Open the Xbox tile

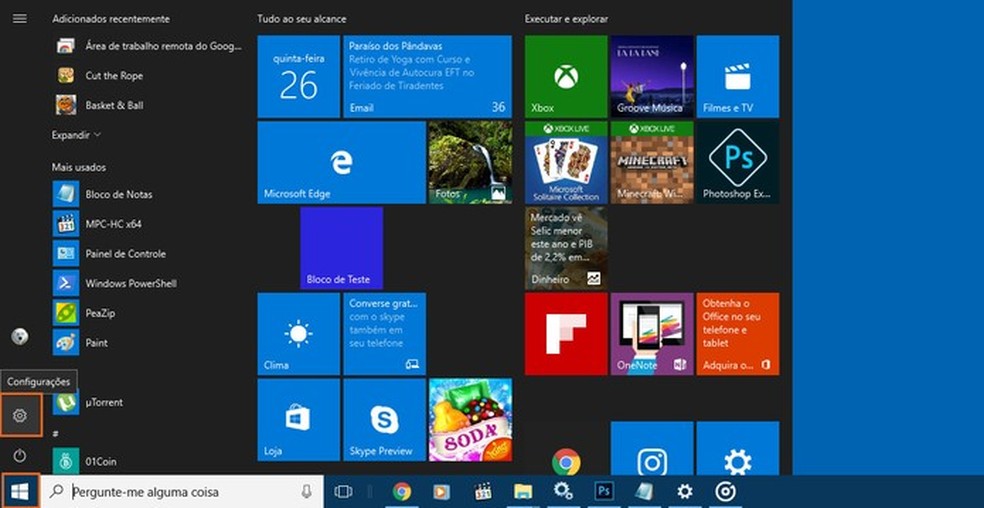(x=565, y=77)
